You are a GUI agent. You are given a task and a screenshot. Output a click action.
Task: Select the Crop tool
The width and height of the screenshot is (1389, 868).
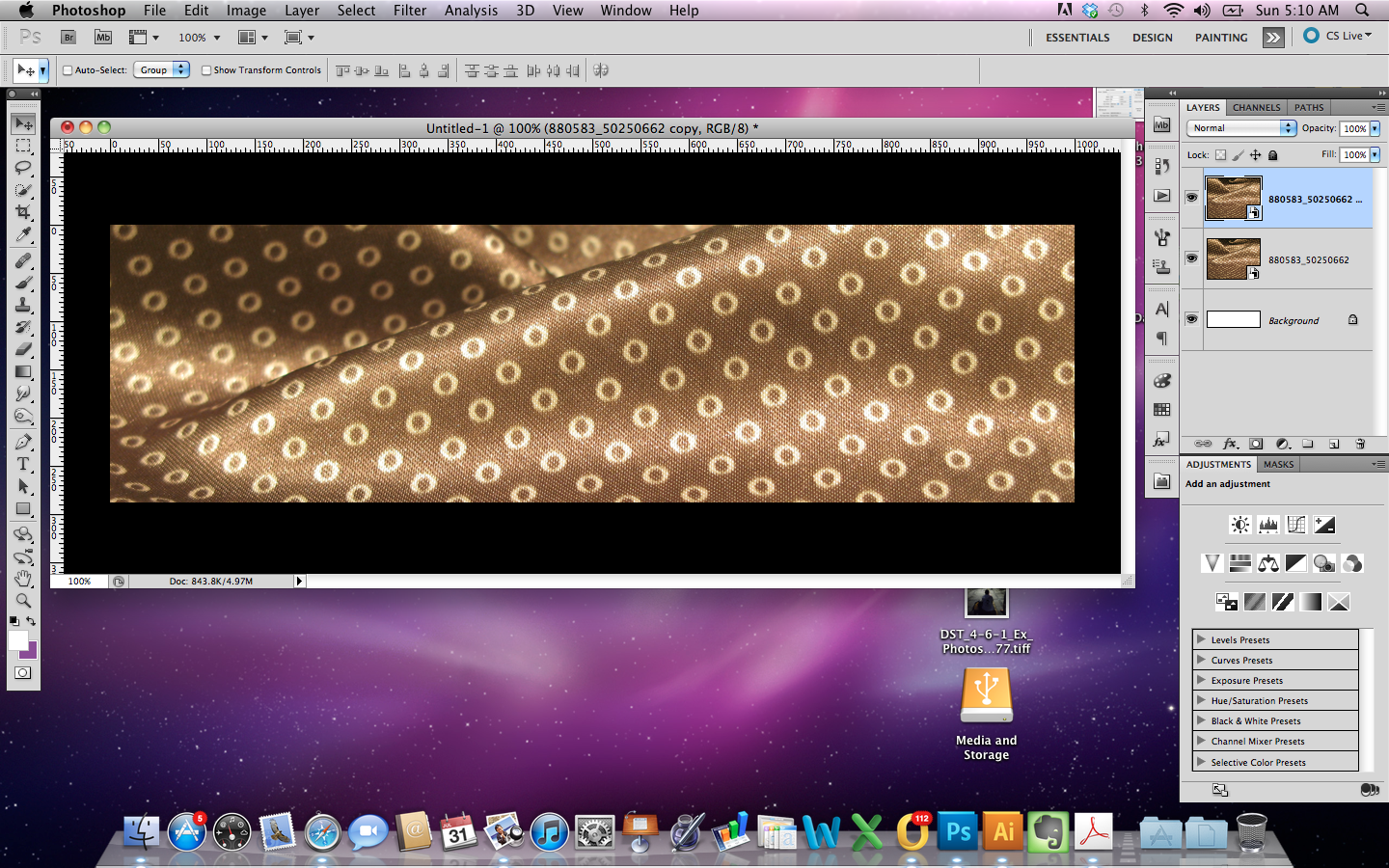23,212
